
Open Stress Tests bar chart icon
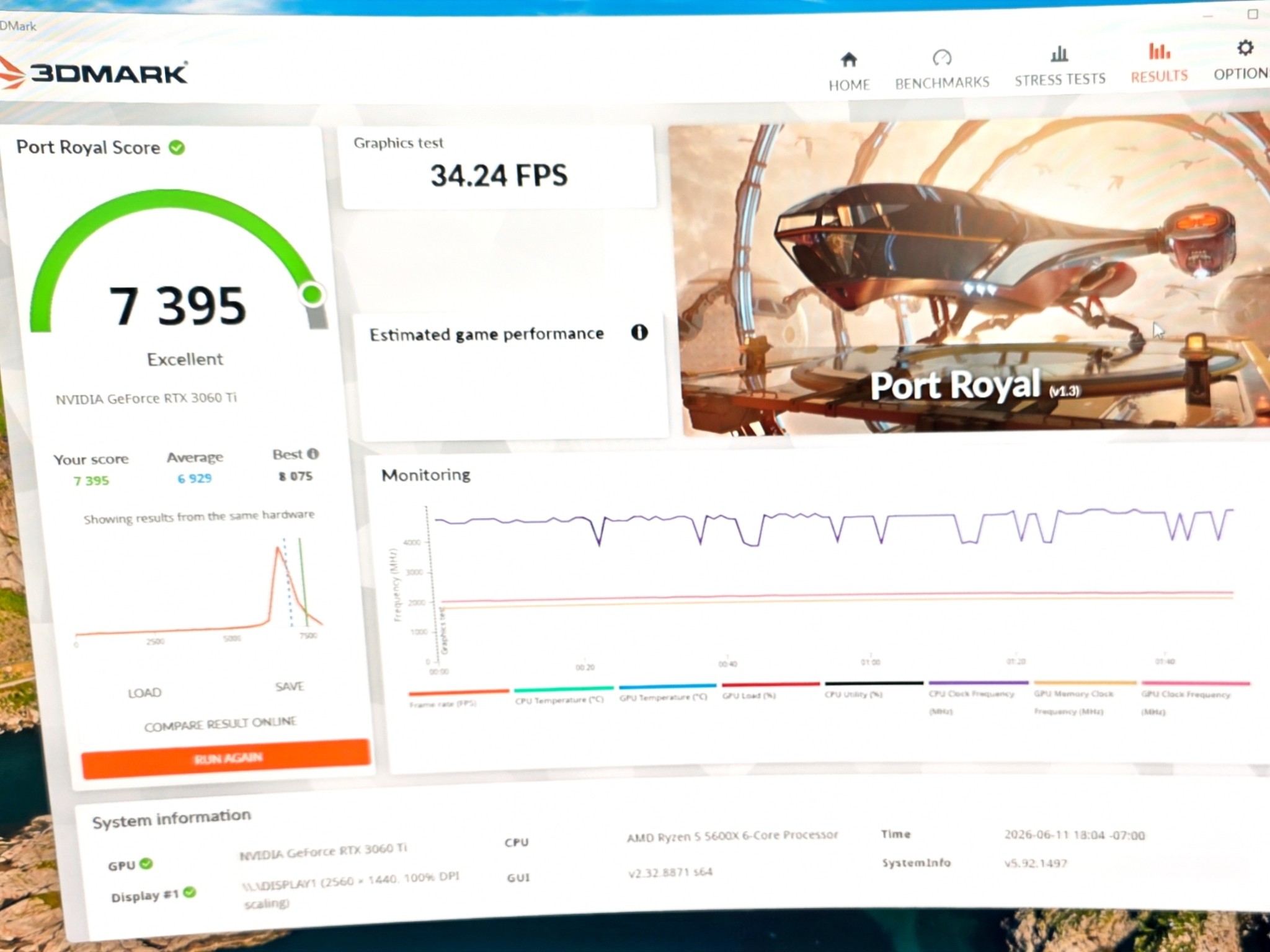pos(1059,54)
